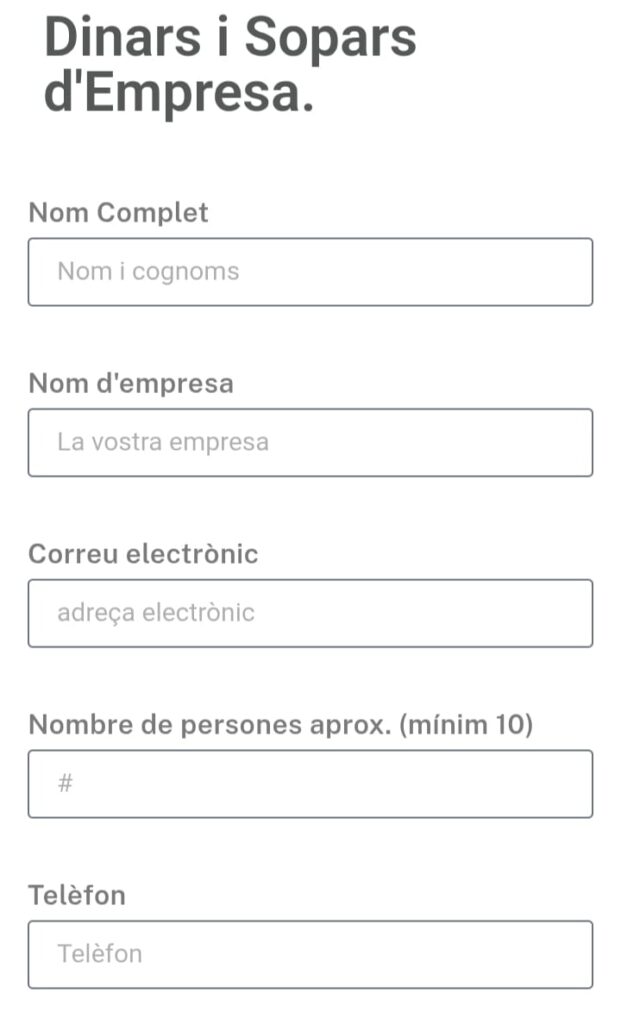Image resolution: width=621 pixels, height=1024 pixels.
Task: Click the "Dinars i Sopars d'Empresa." heading
Action: point(230,66)
